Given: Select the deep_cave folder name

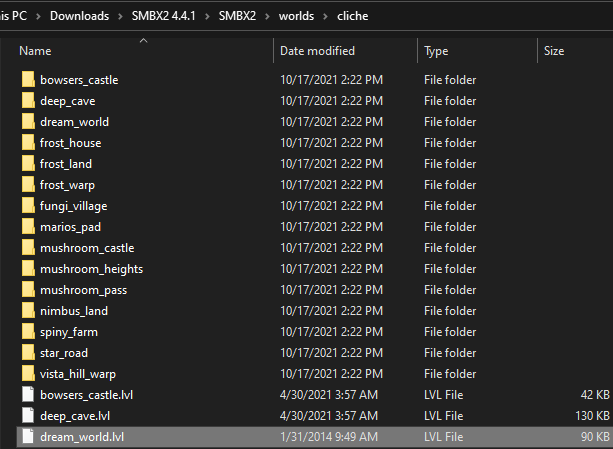Looking at the screenshot, I should (x=68, y=101).
